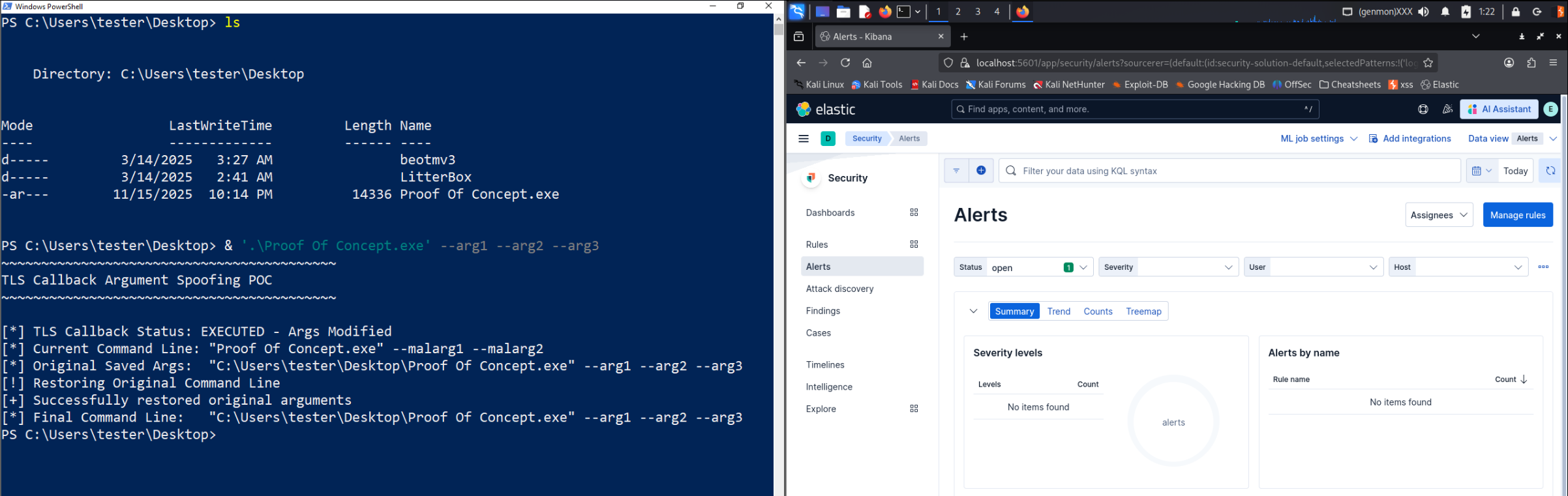Open the filter menu icon next to the KQL bar

click(956, 171)
